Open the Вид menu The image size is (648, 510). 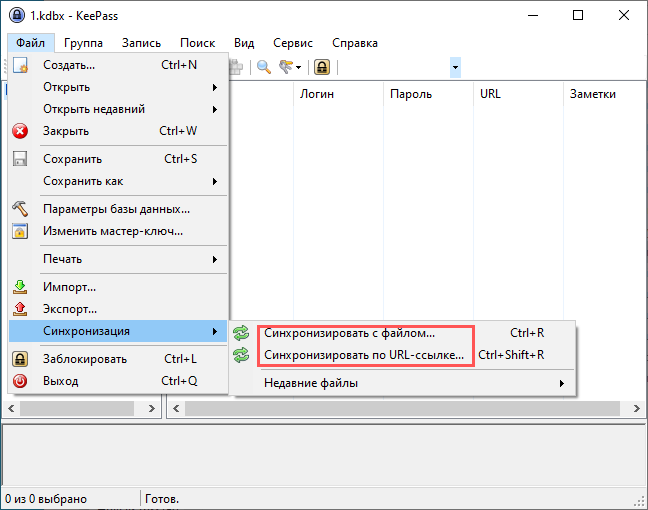[244, 43]
